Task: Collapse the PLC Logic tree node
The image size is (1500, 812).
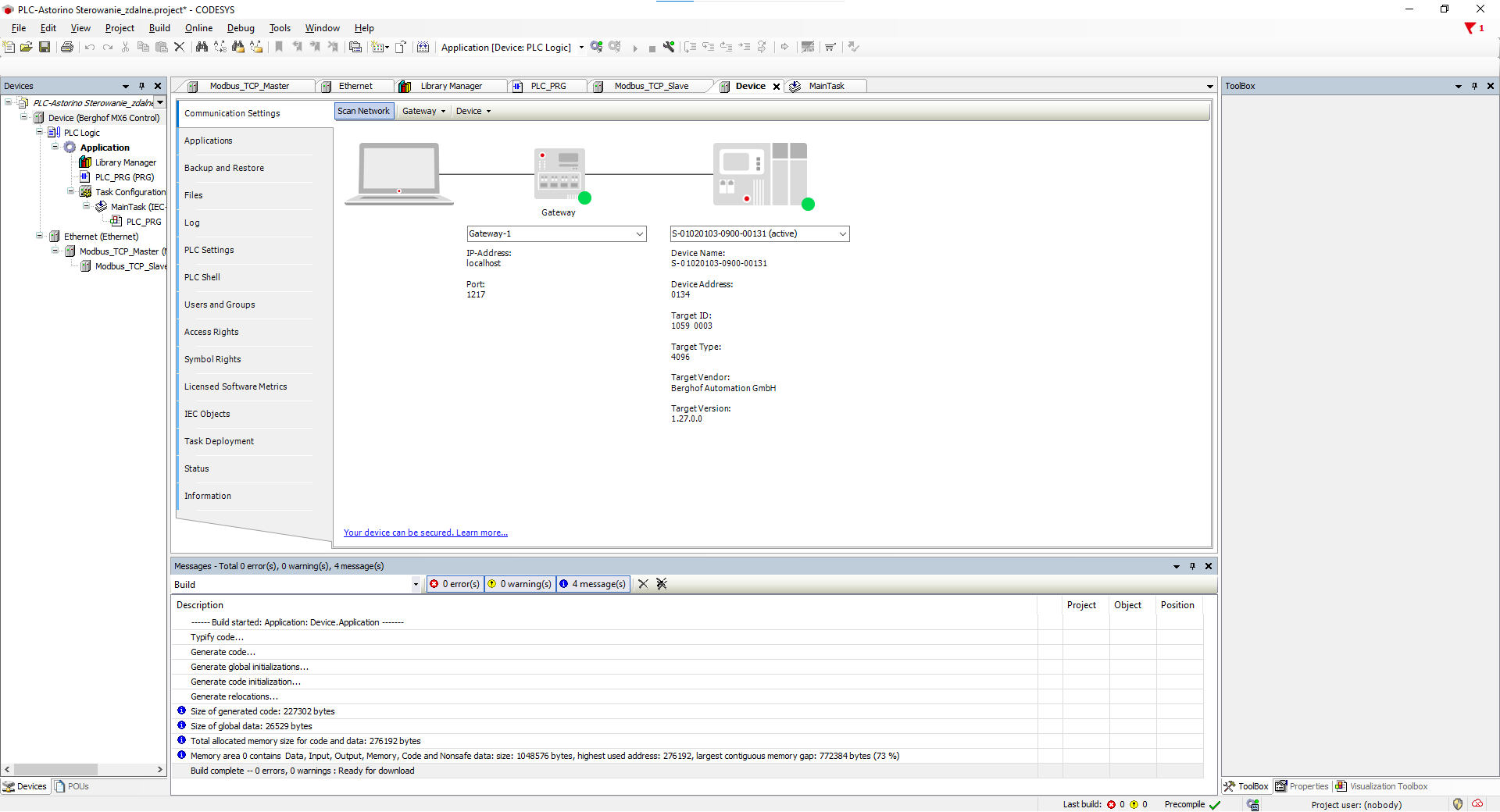Action: click(x=39, y=132)
